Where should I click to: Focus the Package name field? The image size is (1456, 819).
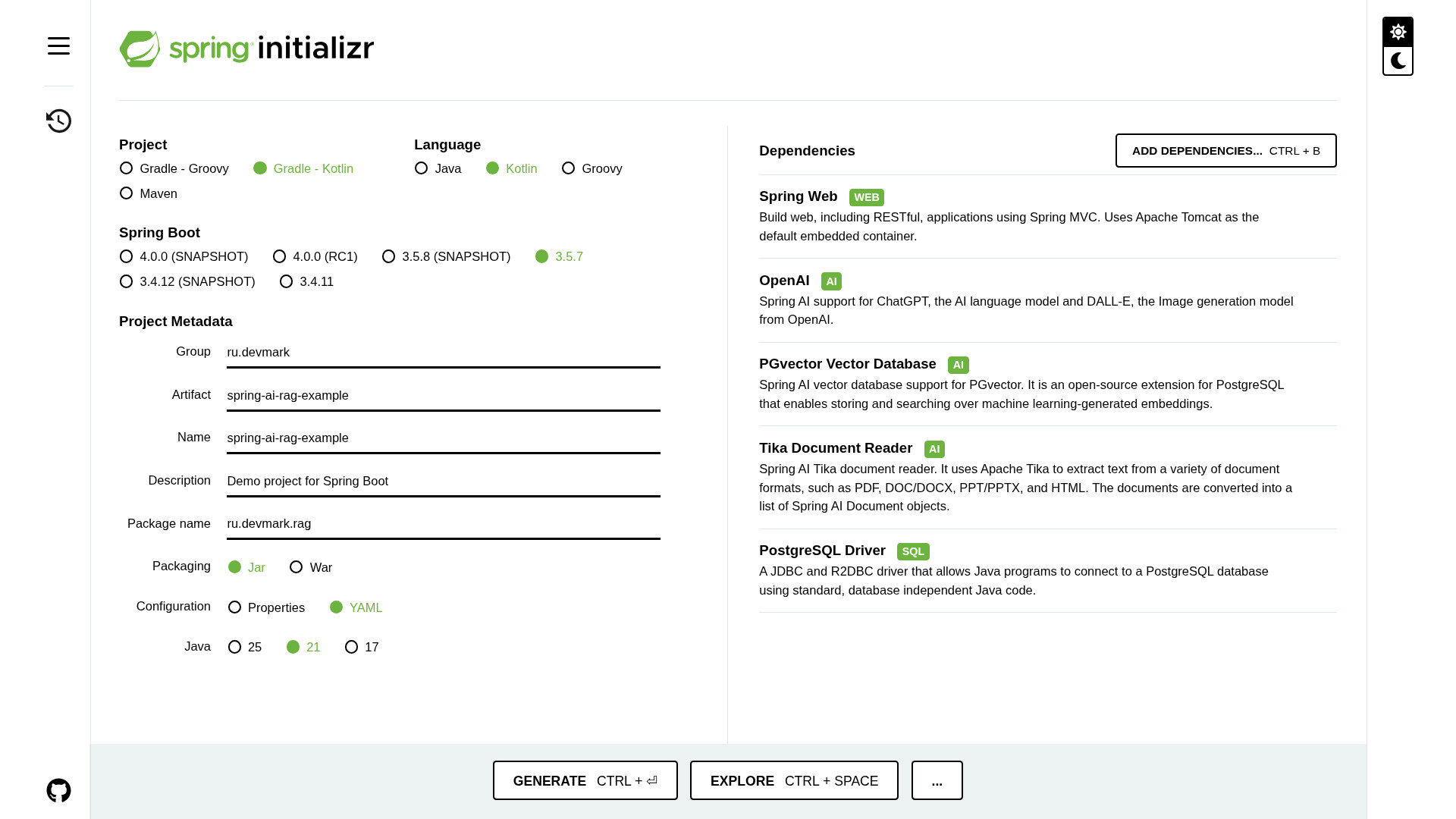coord(443,524)
